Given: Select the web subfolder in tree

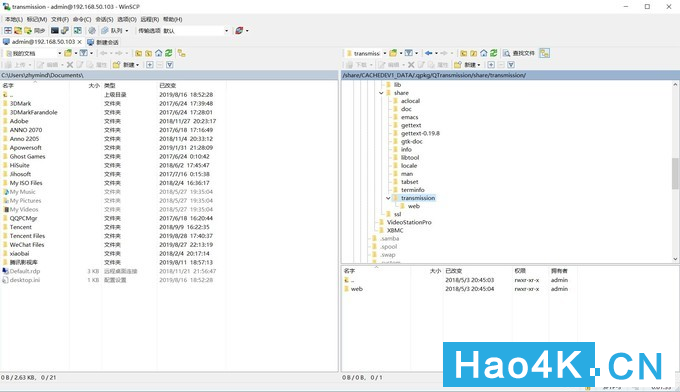Looking at the screenshot, I should point(414,206).
